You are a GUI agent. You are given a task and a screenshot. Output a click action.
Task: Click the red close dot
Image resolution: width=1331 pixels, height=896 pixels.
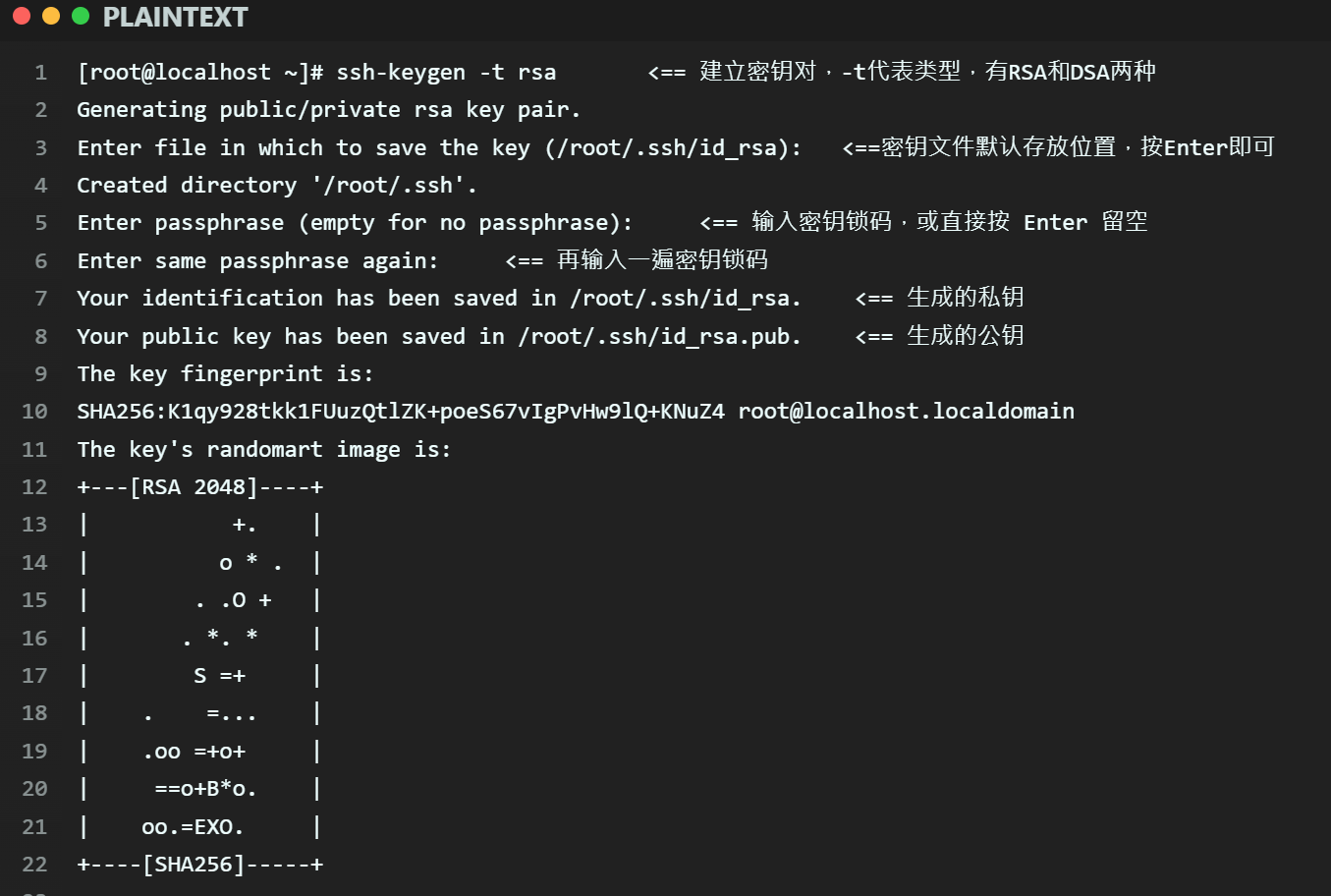(22, 16)
